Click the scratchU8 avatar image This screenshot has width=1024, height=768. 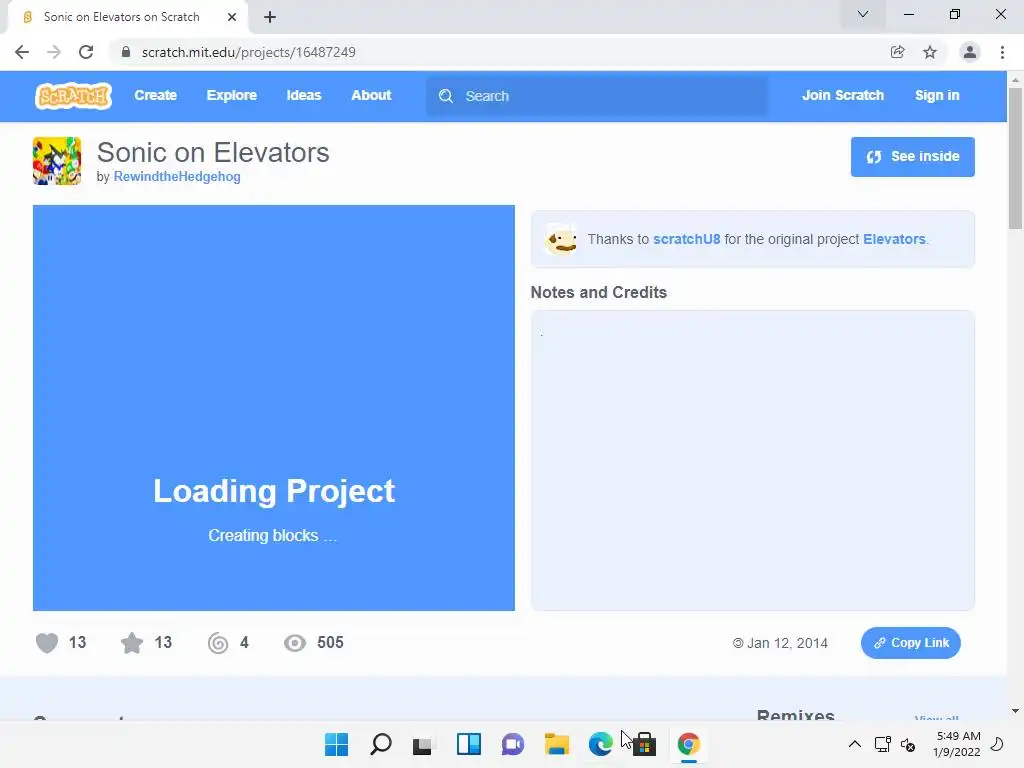coord(560,239)
